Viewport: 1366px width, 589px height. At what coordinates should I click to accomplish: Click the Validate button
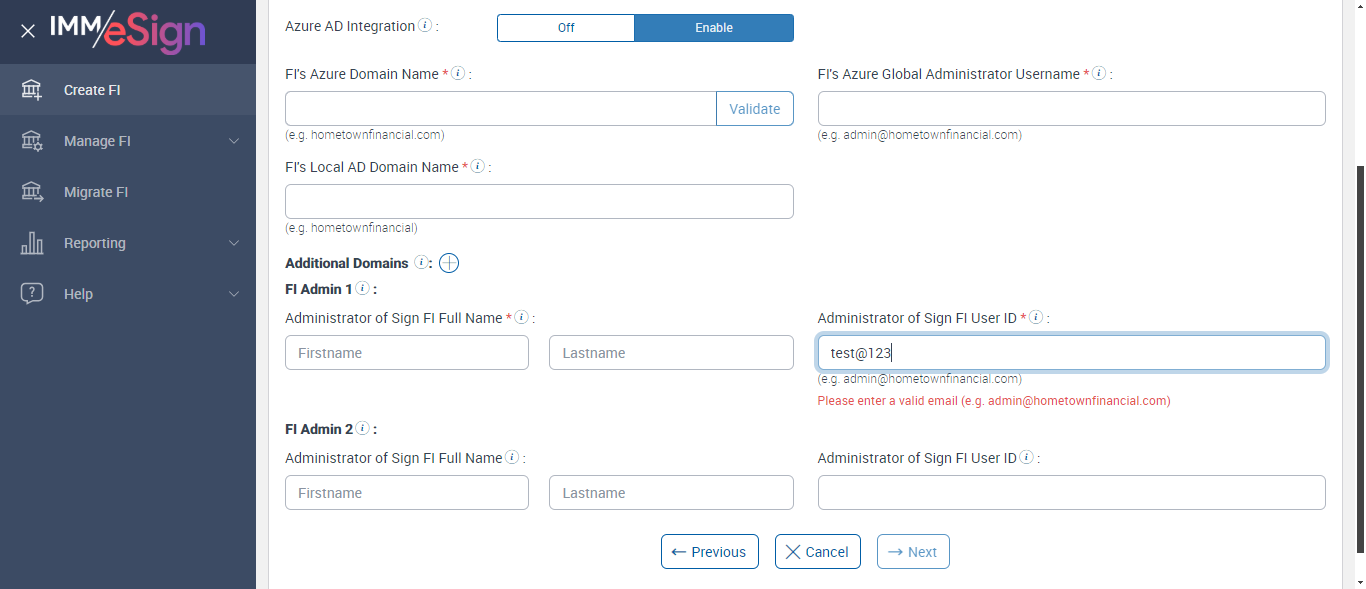tap(754, 109)
